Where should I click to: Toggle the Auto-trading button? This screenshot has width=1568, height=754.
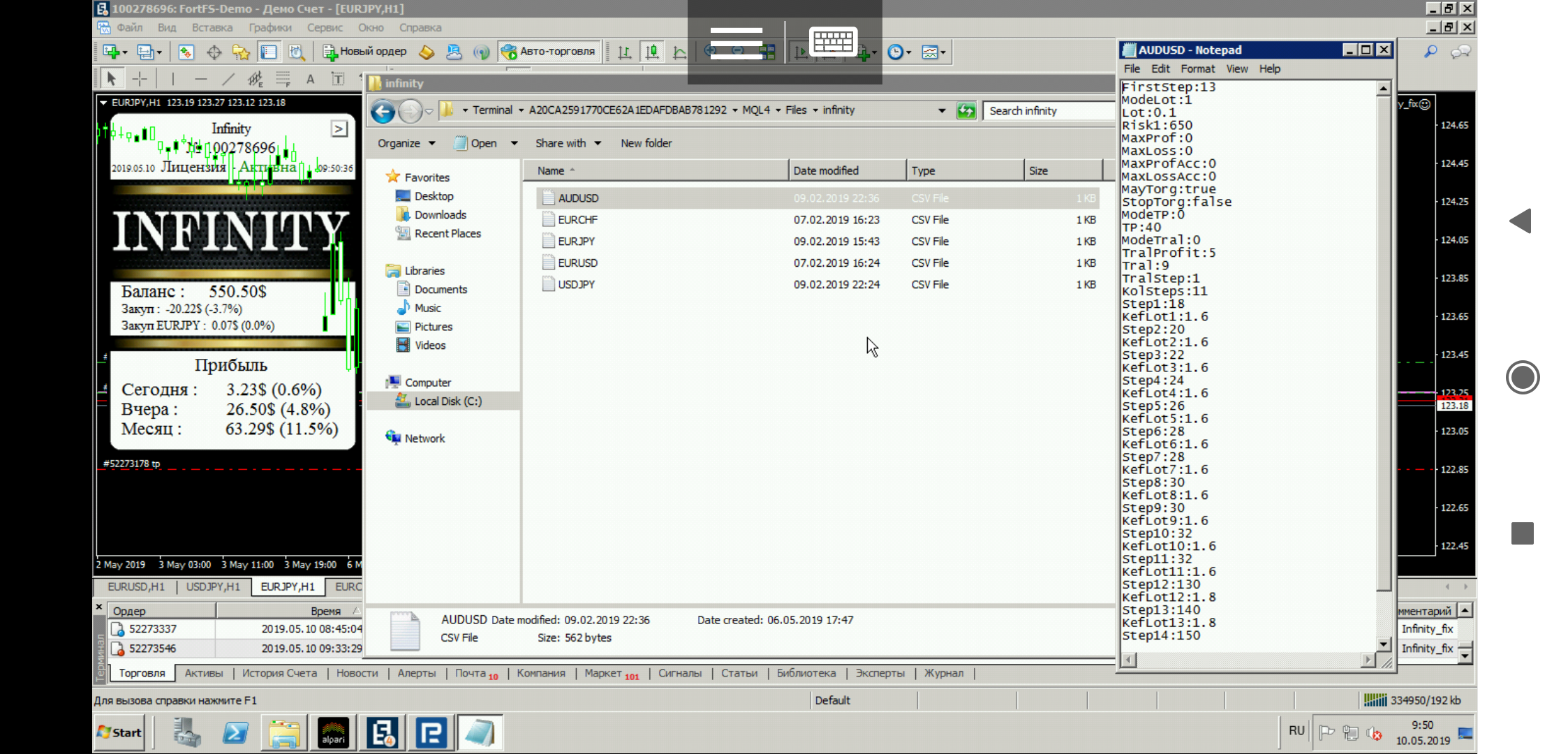click(549, 52)
